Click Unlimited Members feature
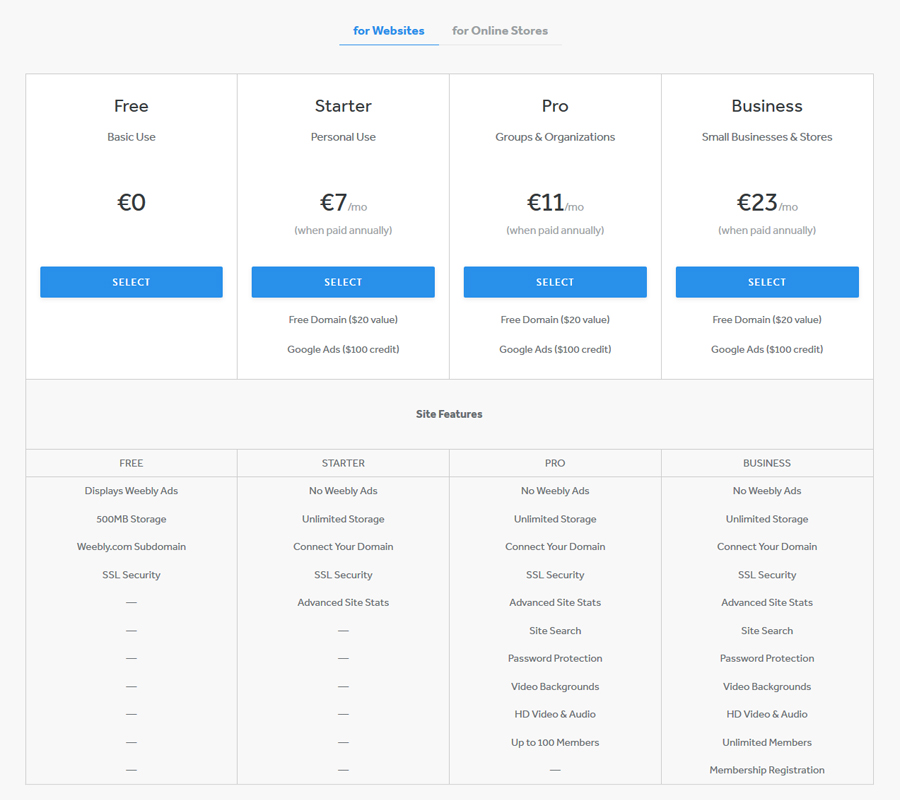900x800 pixels. tap(767, 742)
